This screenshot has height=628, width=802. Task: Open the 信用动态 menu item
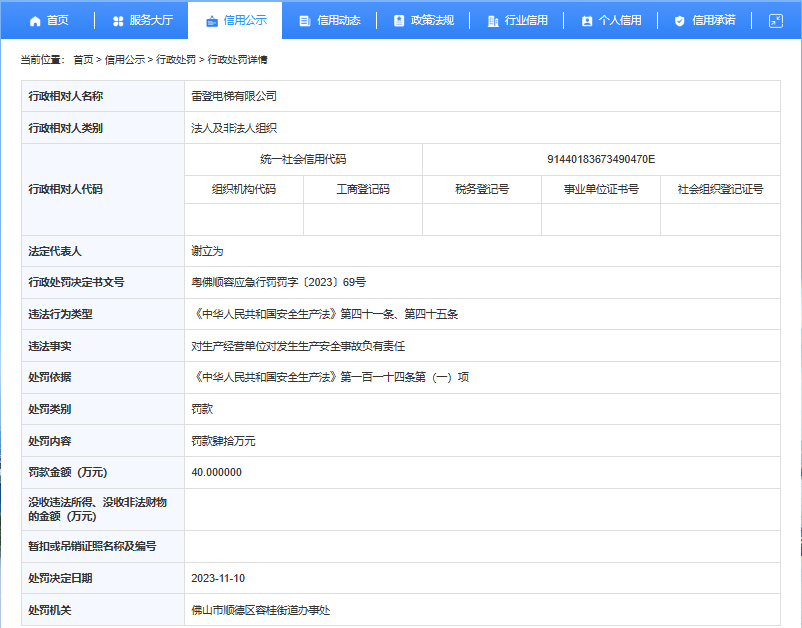click(338, 20)
